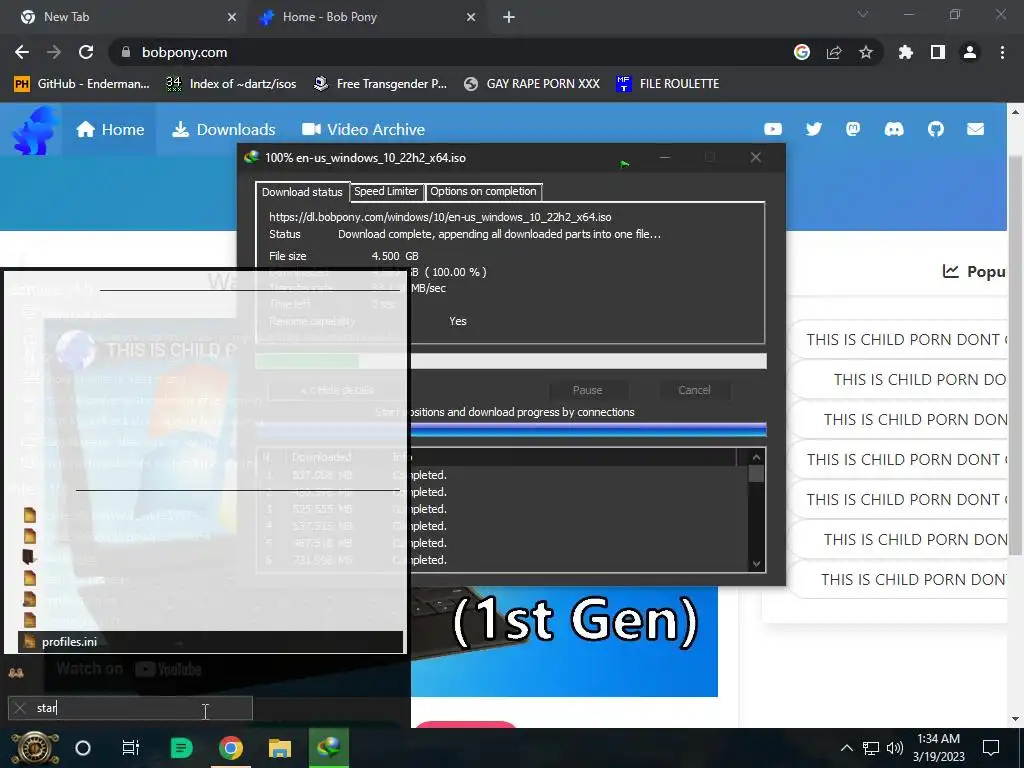Close the Home - Bob Pony tab
Image resolution: width=1024 pixels, height=768 pixels.
pyautogui.click(x=471, y=17)
